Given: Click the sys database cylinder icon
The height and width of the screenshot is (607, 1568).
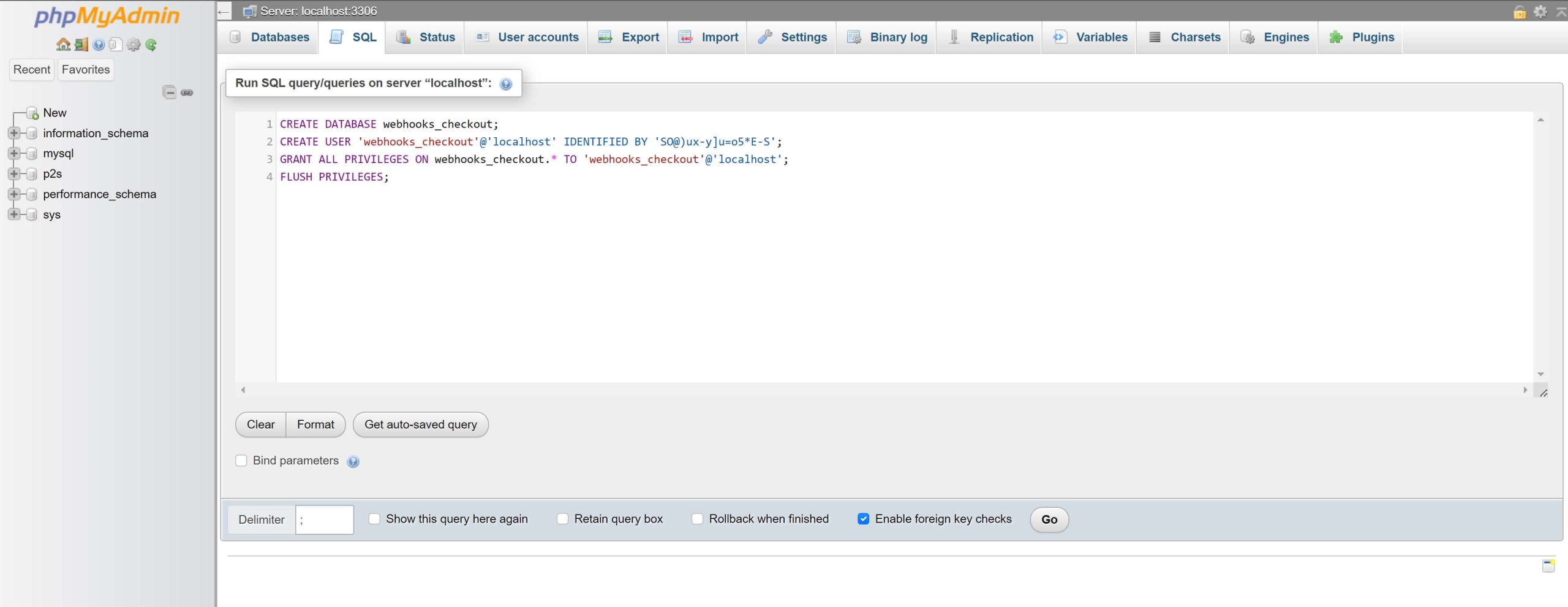Looking at the screenshot, I should (32, 214).
